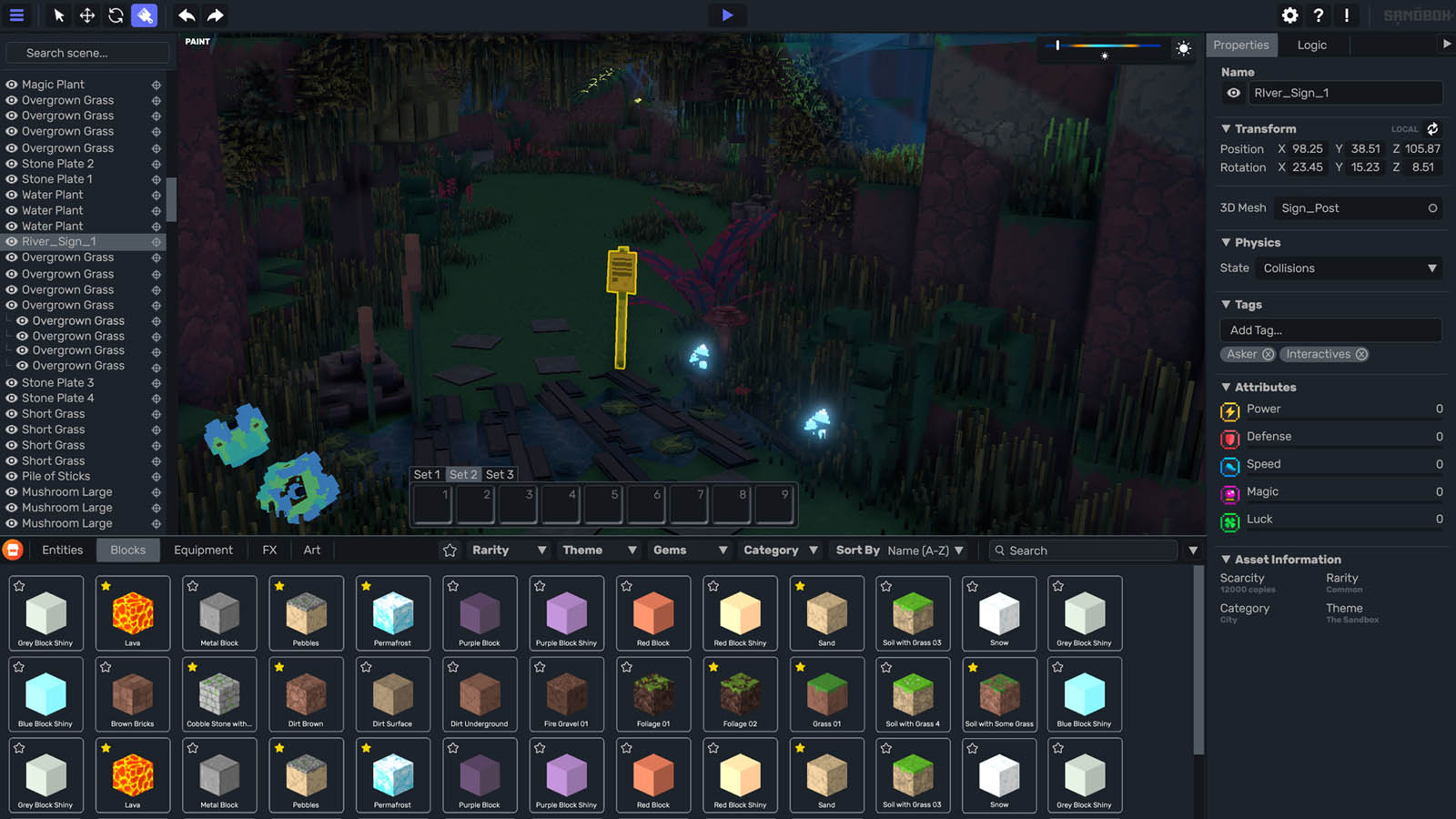Screen dimensions: 1456x819
Task: Switch to the Logic tab
Action: click(1312, 45)
